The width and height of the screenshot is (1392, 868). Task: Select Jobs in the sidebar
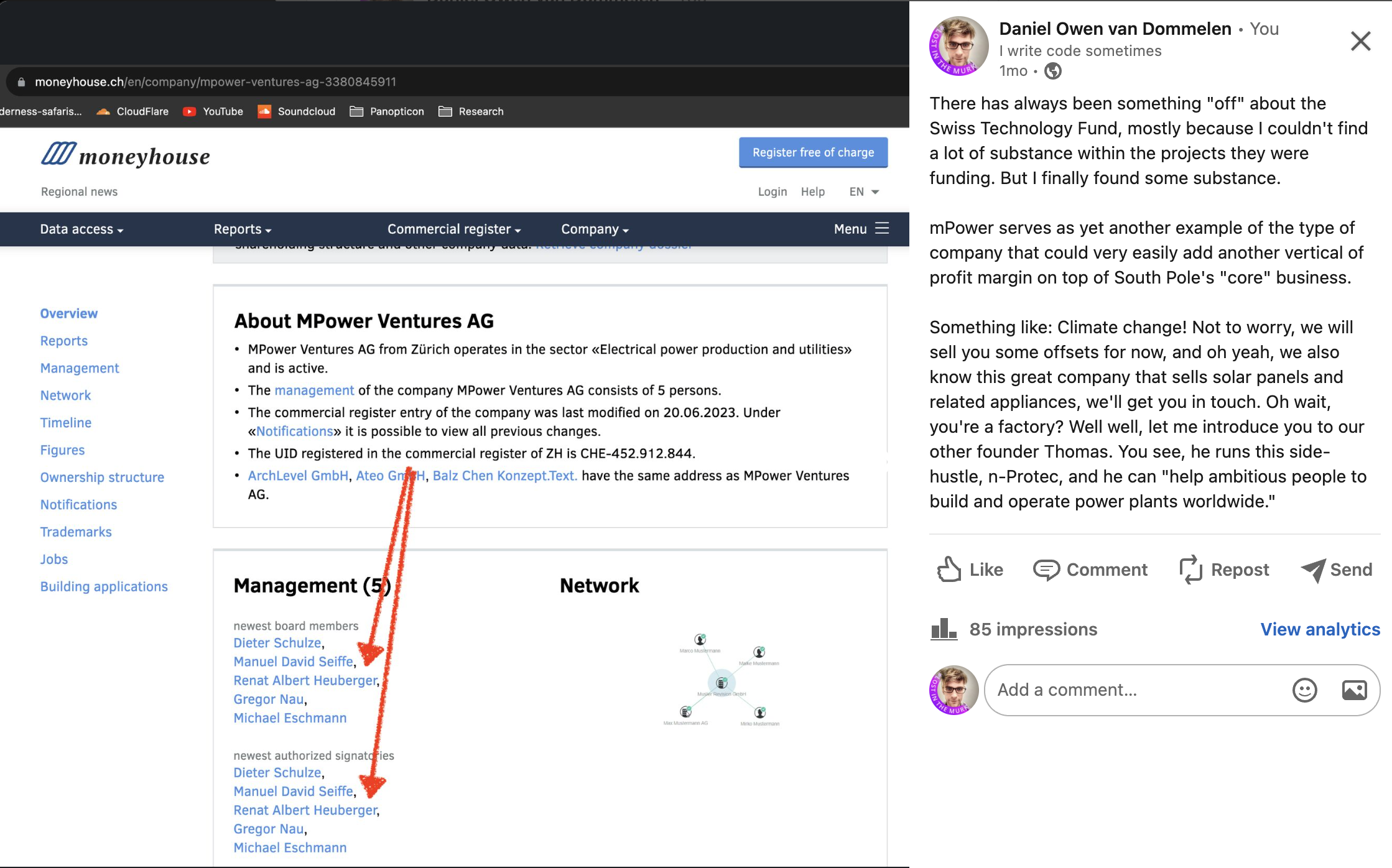54,560
